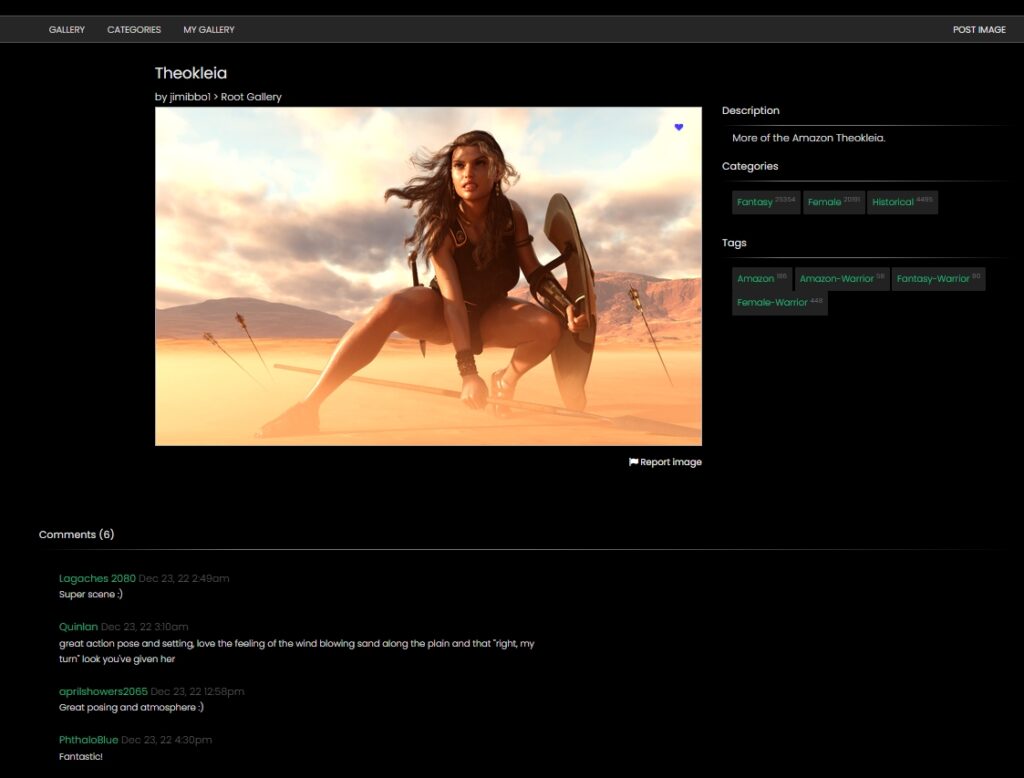Click the Report image flag
The width and height of the screenshot is (1024, 778).
[x=665, y=462]
